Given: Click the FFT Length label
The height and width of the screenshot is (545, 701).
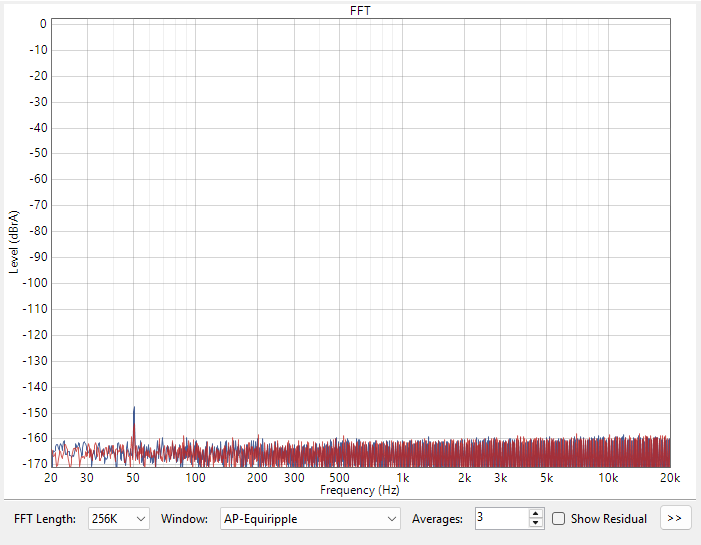Looking at the screenshot, I should pyautogui.click(x=45, y=519).
